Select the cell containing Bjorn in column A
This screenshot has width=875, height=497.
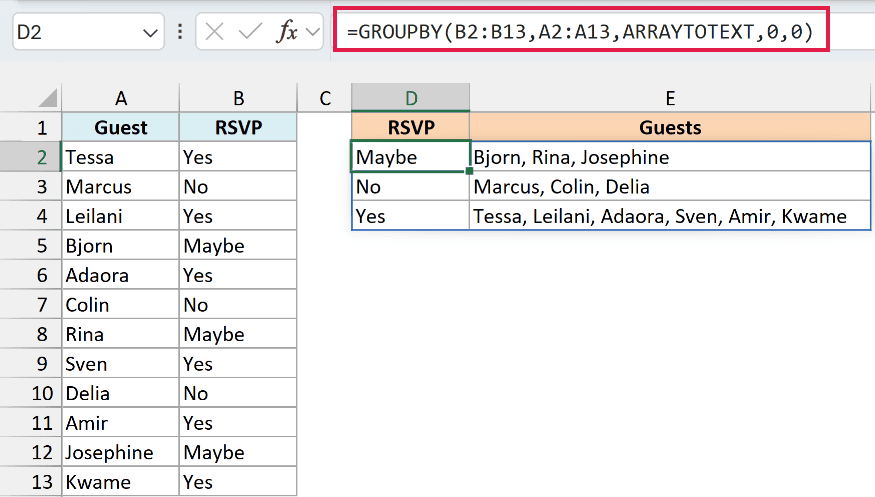pos(121,245)
